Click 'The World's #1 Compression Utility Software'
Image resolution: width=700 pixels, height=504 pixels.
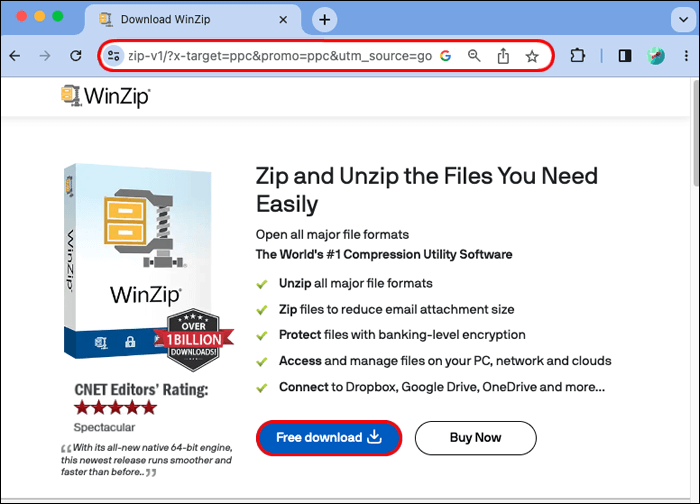tap(384, 254)
